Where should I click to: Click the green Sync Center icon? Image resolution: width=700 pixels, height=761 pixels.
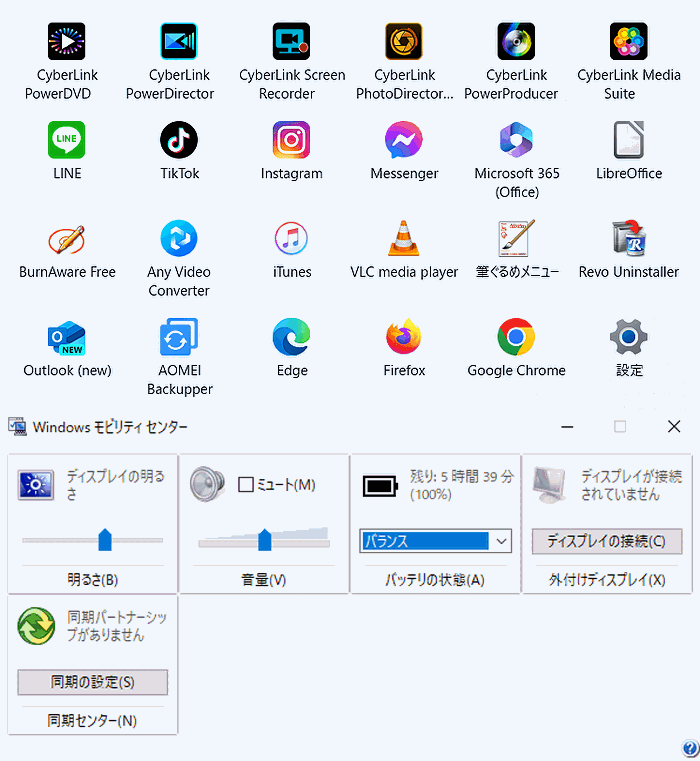(36, 626)
